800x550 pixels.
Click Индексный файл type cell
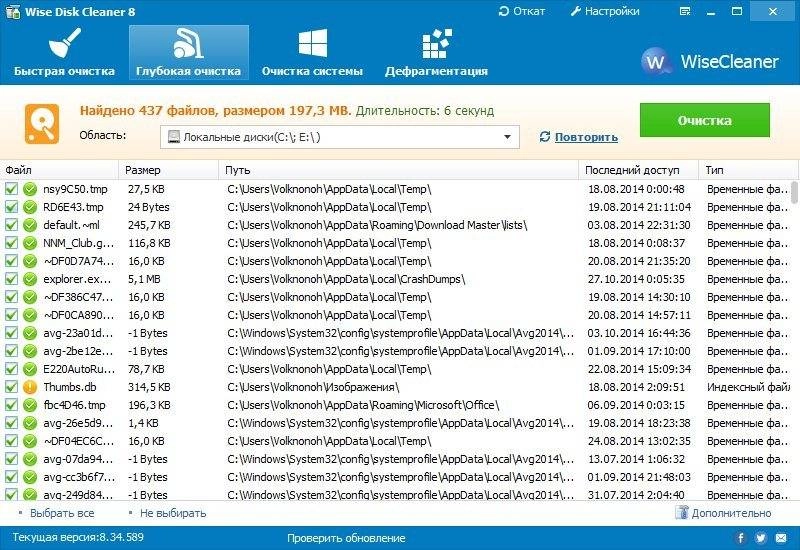(748, 387)
